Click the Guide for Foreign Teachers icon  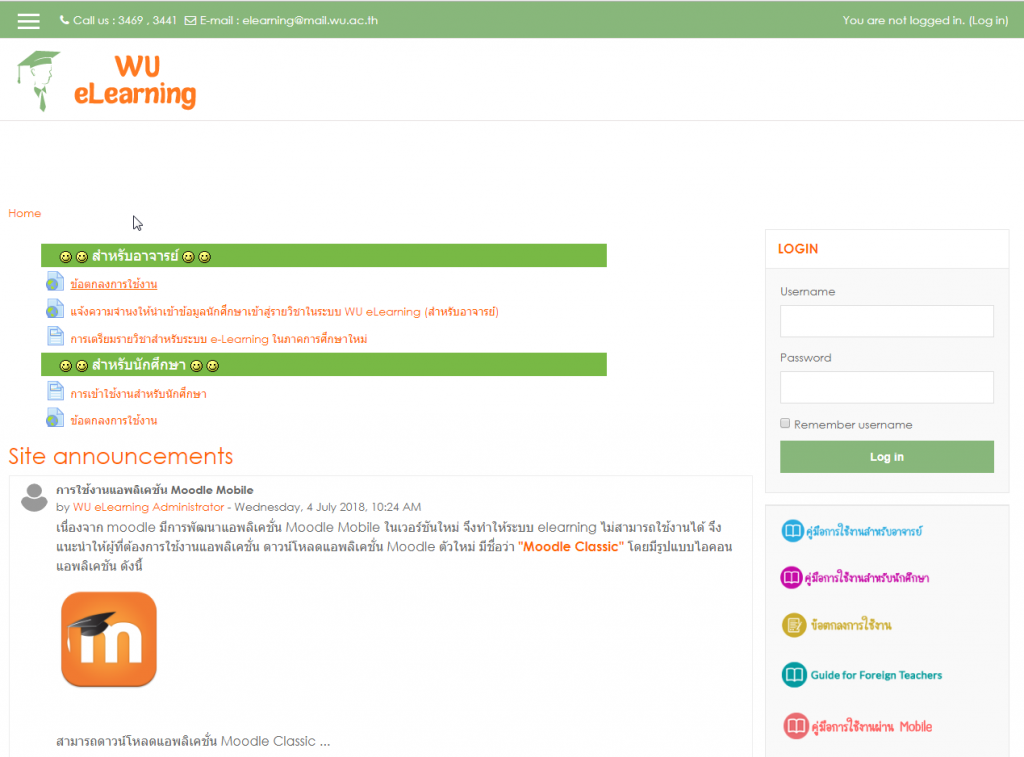coord(793,675)
